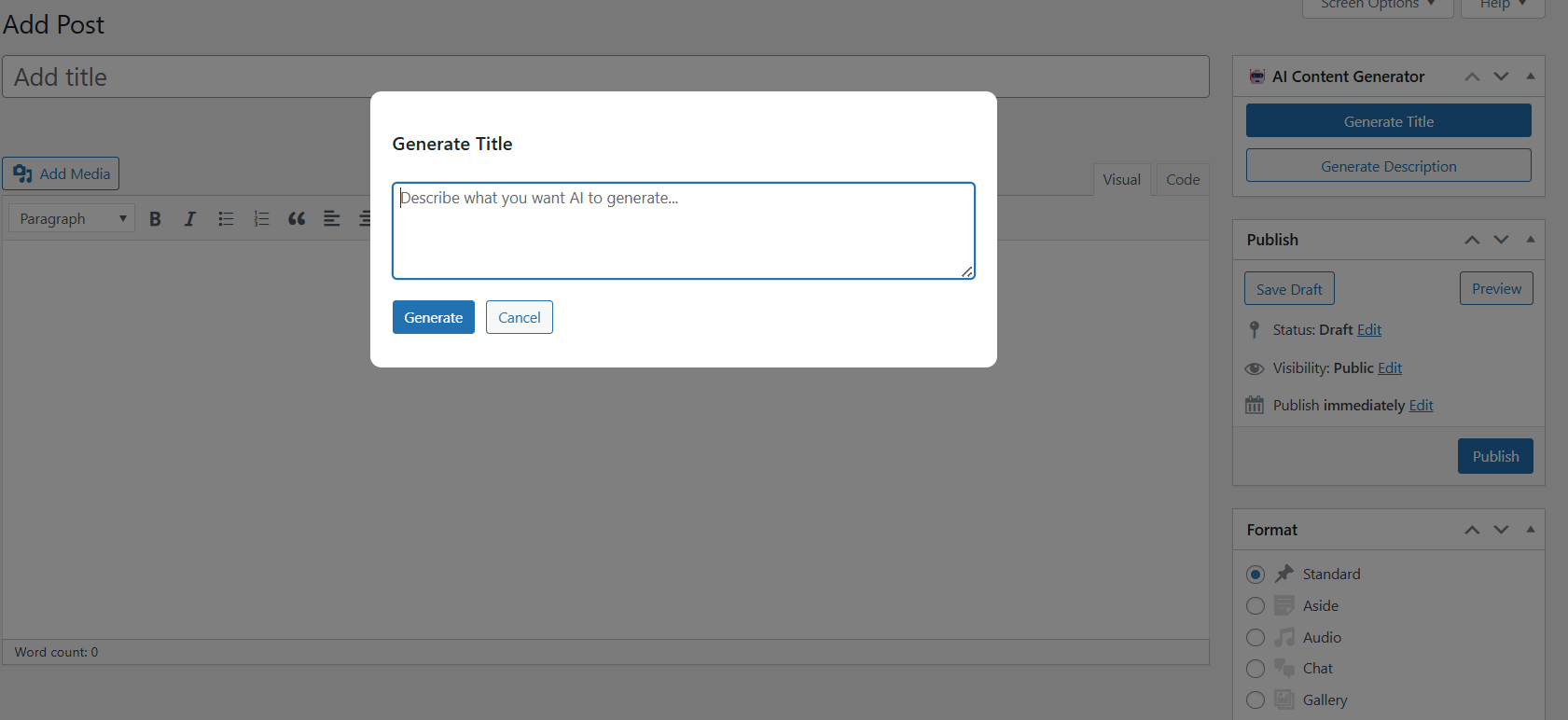Move the Publish panel up
The width and height of the screenshot is (1568, 720).
[x=1472, y=240]
